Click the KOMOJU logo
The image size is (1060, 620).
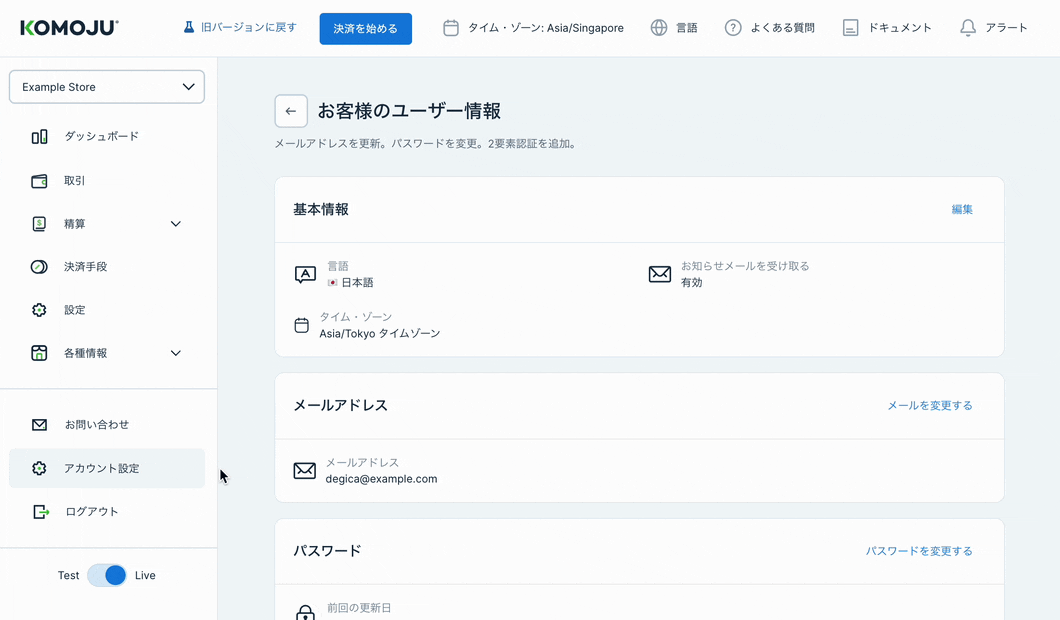[x=69, y=28]
